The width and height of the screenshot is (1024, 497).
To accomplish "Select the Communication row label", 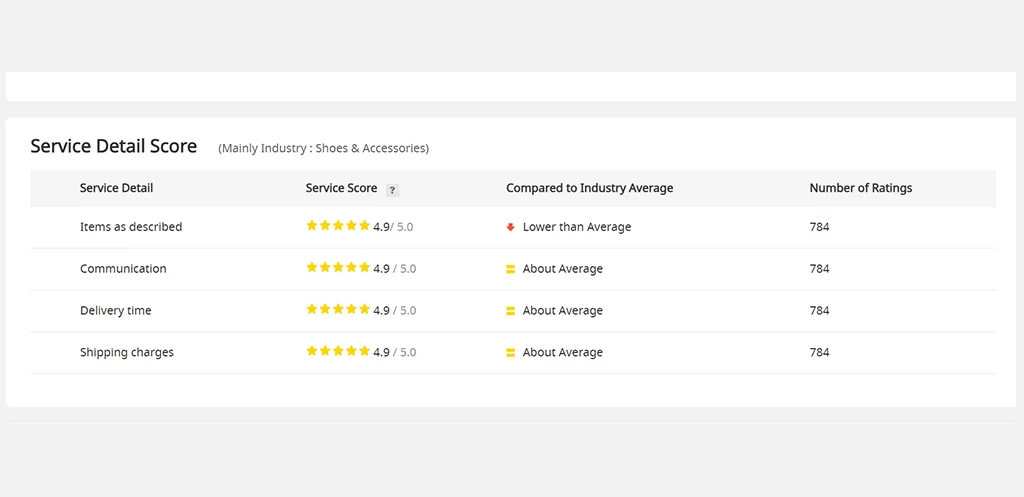I will pos(123,269).
